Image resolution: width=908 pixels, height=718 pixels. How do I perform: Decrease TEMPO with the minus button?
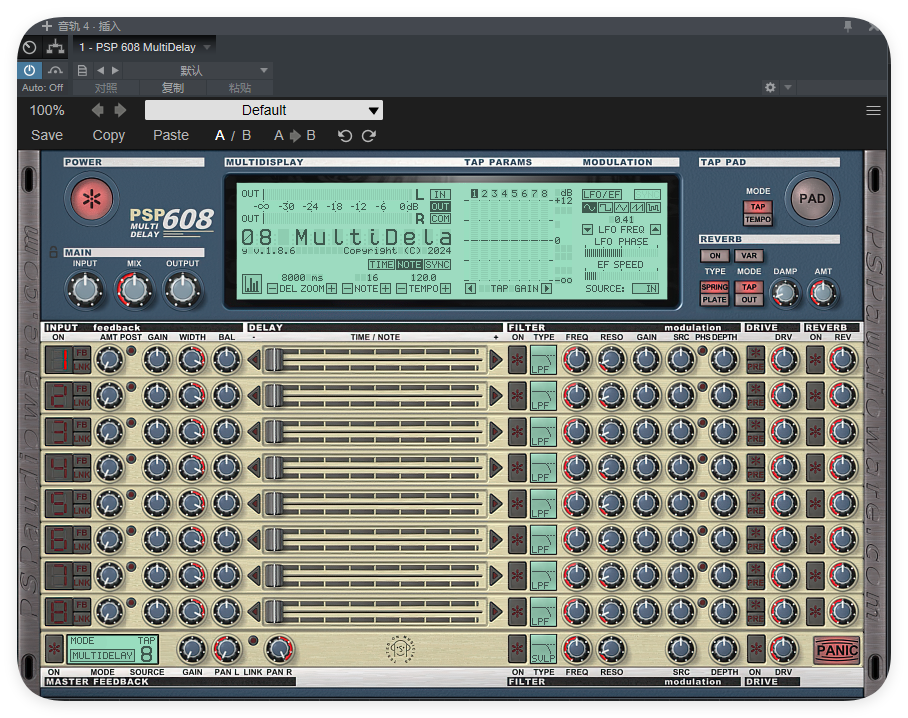401,288
